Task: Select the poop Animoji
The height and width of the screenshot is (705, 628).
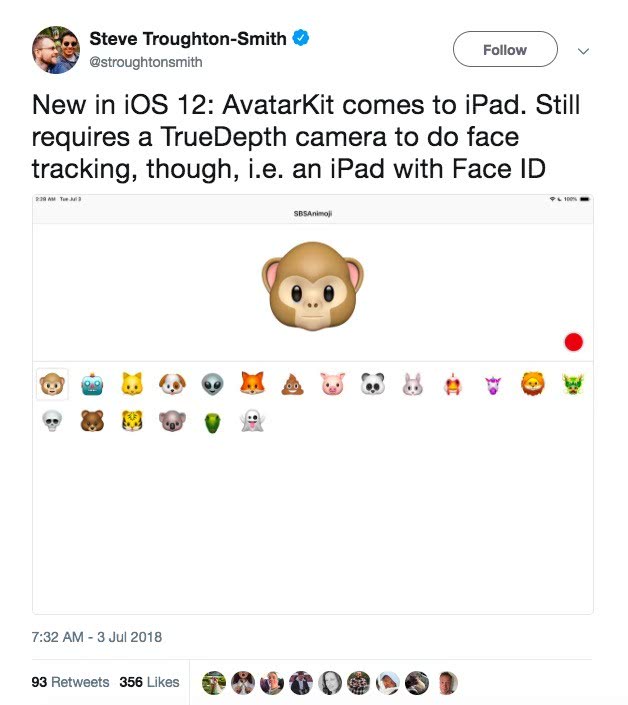Action: [292, 383]
